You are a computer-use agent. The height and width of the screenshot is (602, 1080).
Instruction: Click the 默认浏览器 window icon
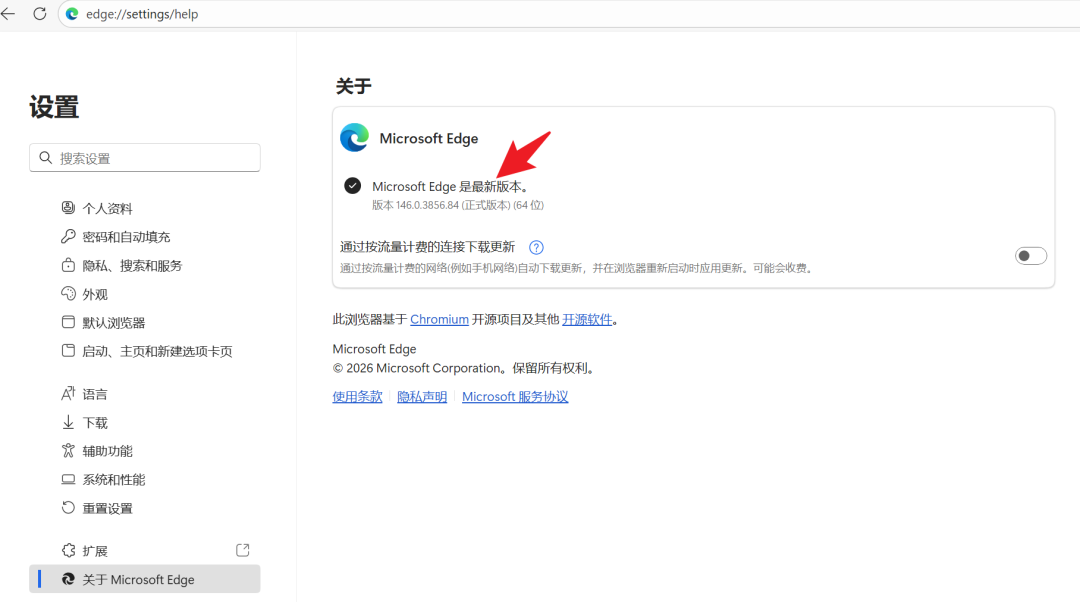click(68, 322)
